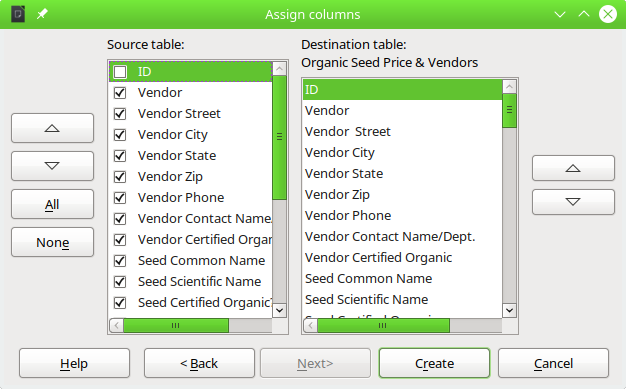Select Vendor Certified Organic in destination list
The image size is (626, 389).
pyautogui.click(x=402, y=258)
